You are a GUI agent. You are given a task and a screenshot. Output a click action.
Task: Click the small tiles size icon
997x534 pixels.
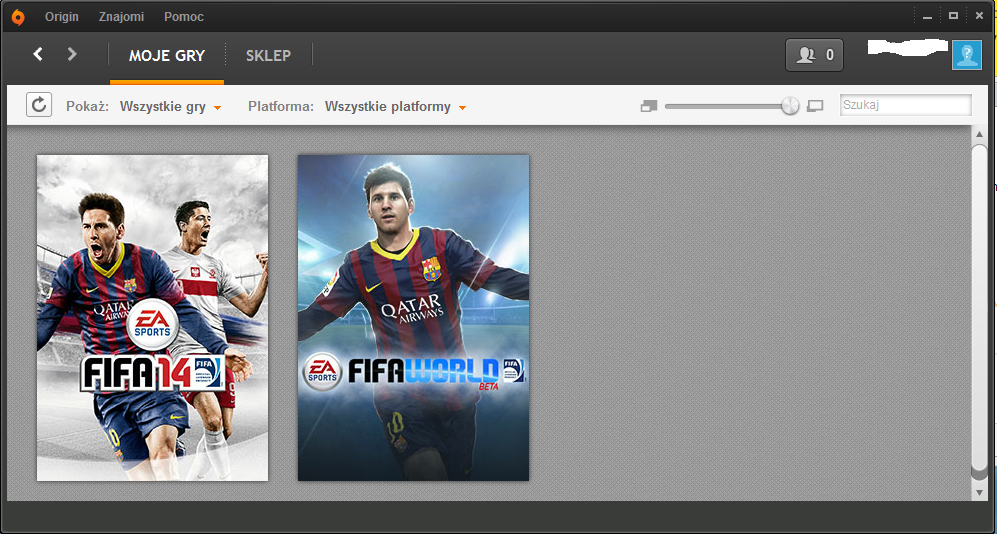(x=649, y=106)
